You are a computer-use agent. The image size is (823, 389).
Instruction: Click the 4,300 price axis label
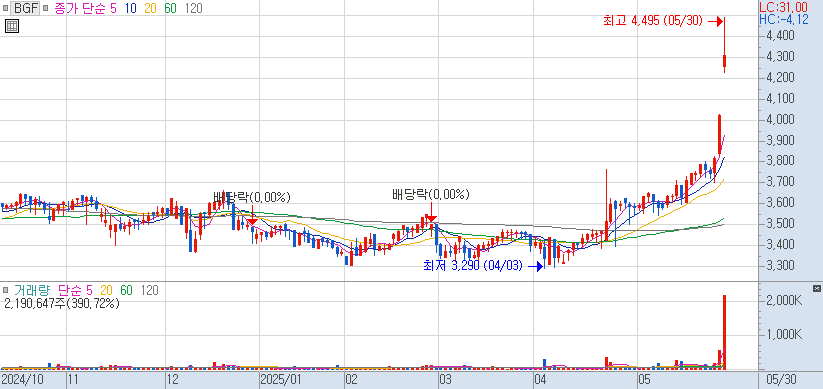tap(780, 57)
